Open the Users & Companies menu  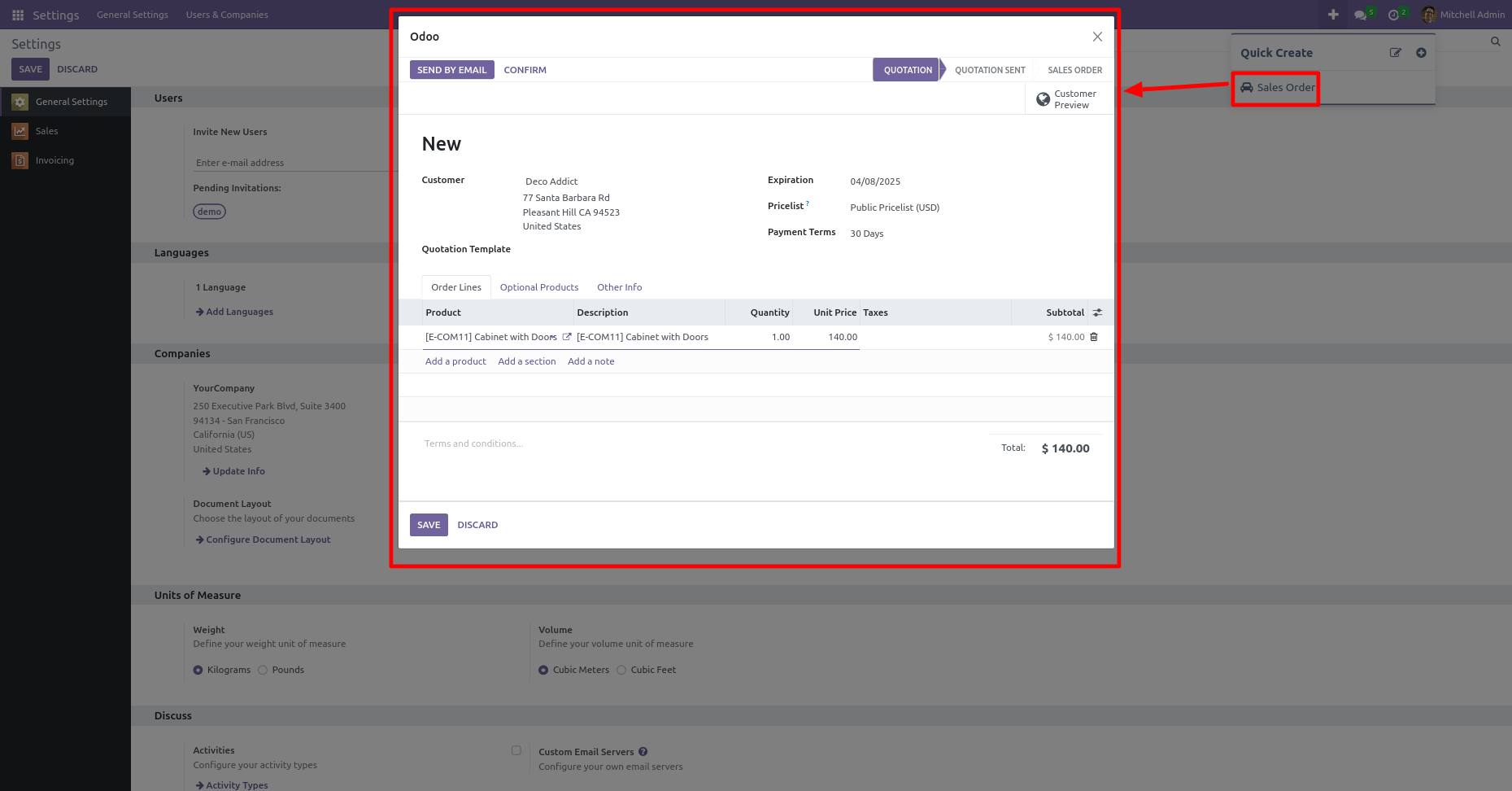(x=227, y=15)
